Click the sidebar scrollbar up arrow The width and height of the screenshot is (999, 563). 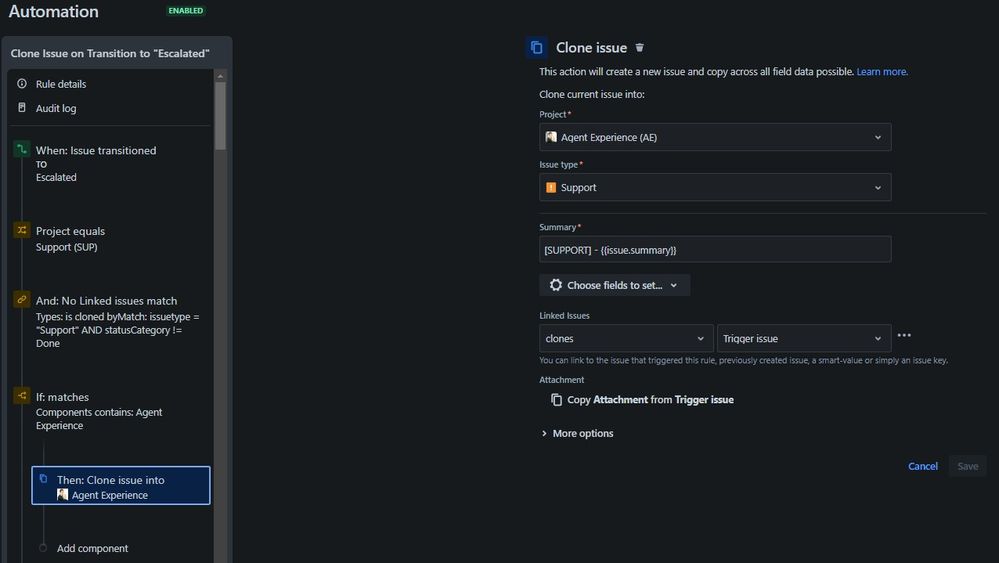220,76
